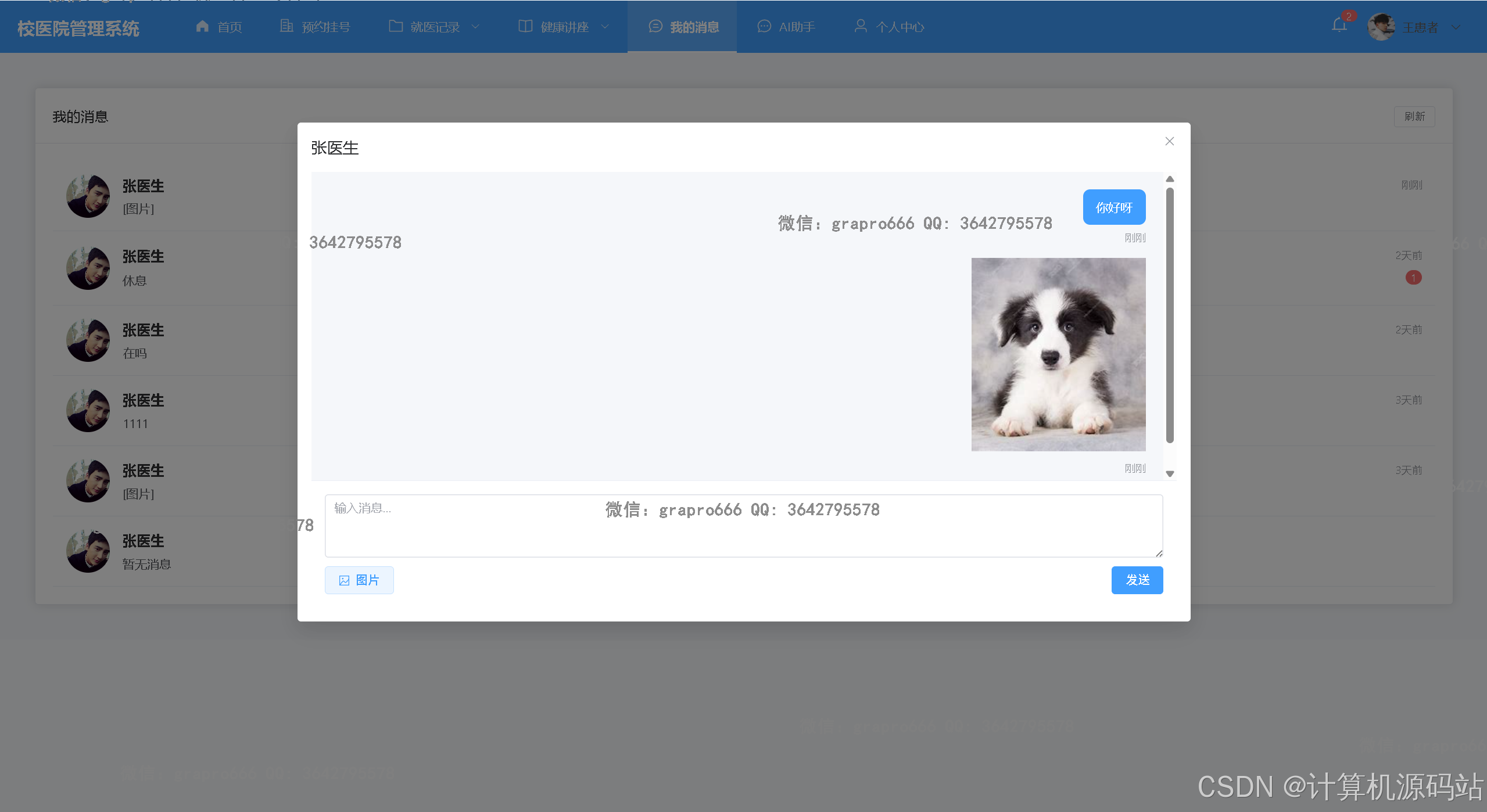Click the chat scrollbar up arrow
Viewport: 1487px width, 812px height.
(1170, 179)
